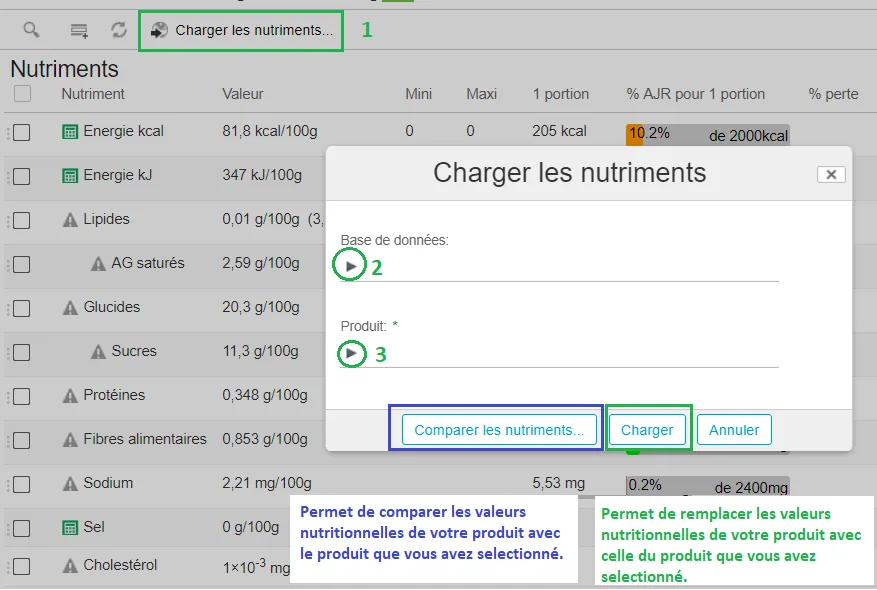Click warning triangle icon next to Sodium
Image resolution: width=877 pixels, height=590 pixels.
70,484
